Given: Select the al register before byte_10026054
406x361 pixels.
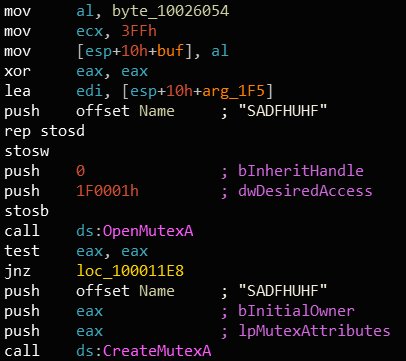Looking at the screenshot, I should pyautogui.click(x=85, y=11).
